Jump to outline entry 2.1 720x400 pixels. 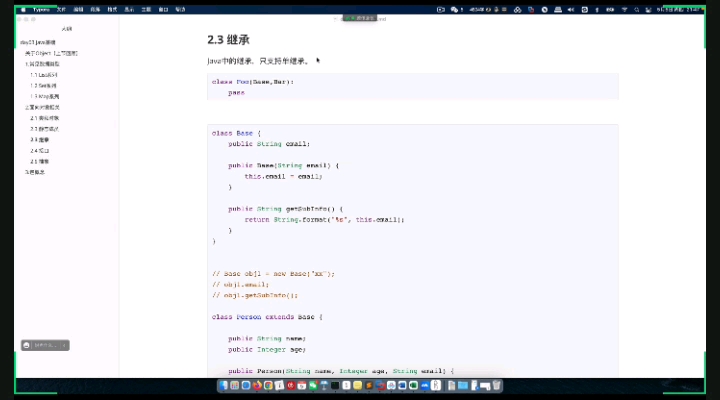click(x=45, y=118)
